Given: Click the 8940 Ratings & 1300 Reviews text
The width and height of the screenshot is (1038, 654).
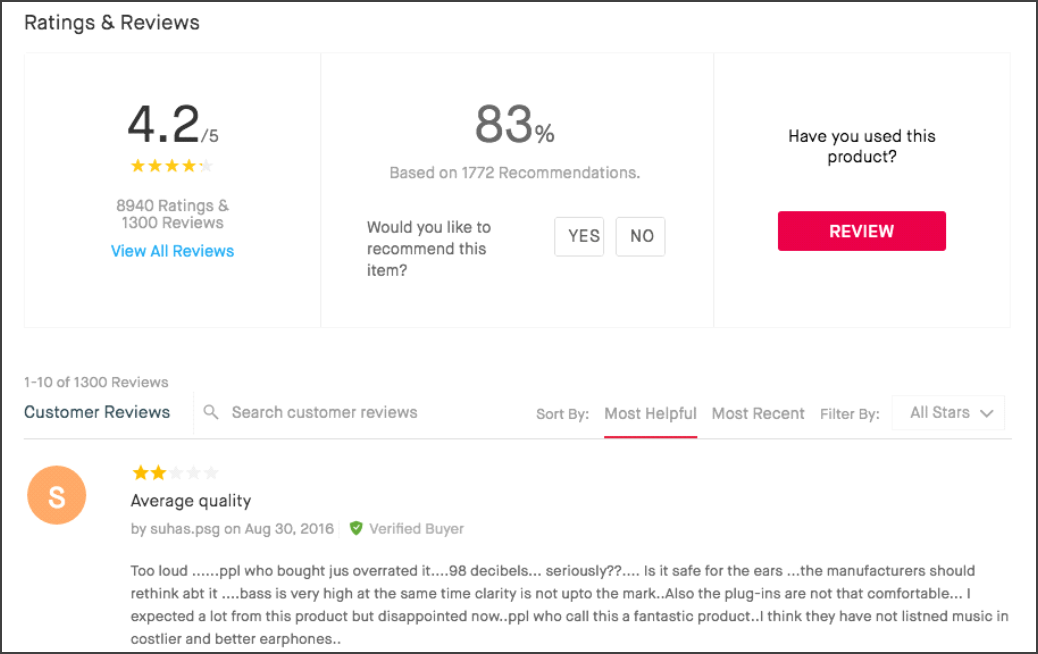Looking at the screenshot, I should [x=172, y=214].
